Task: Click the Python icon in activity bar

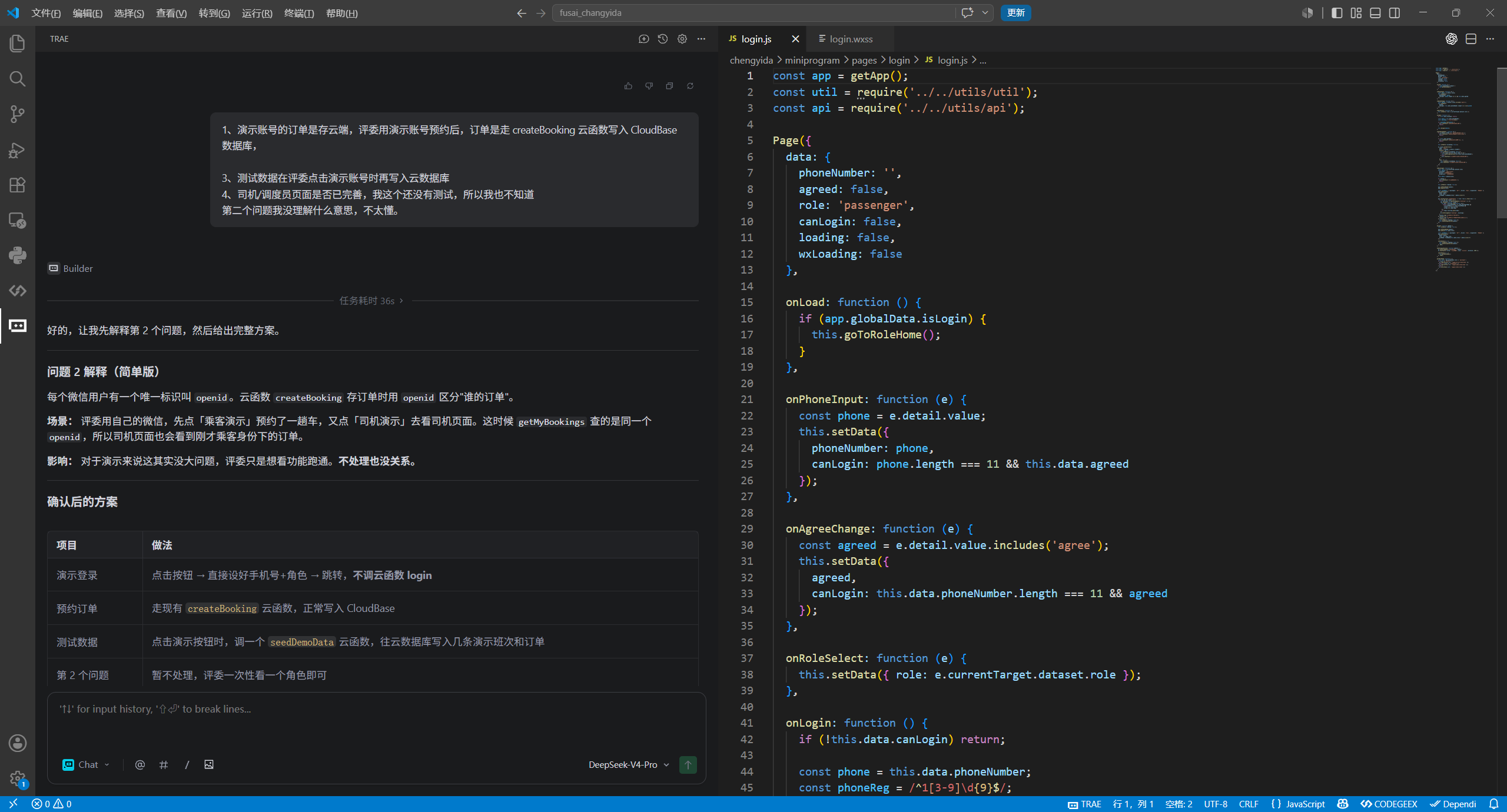Action: 17,255
